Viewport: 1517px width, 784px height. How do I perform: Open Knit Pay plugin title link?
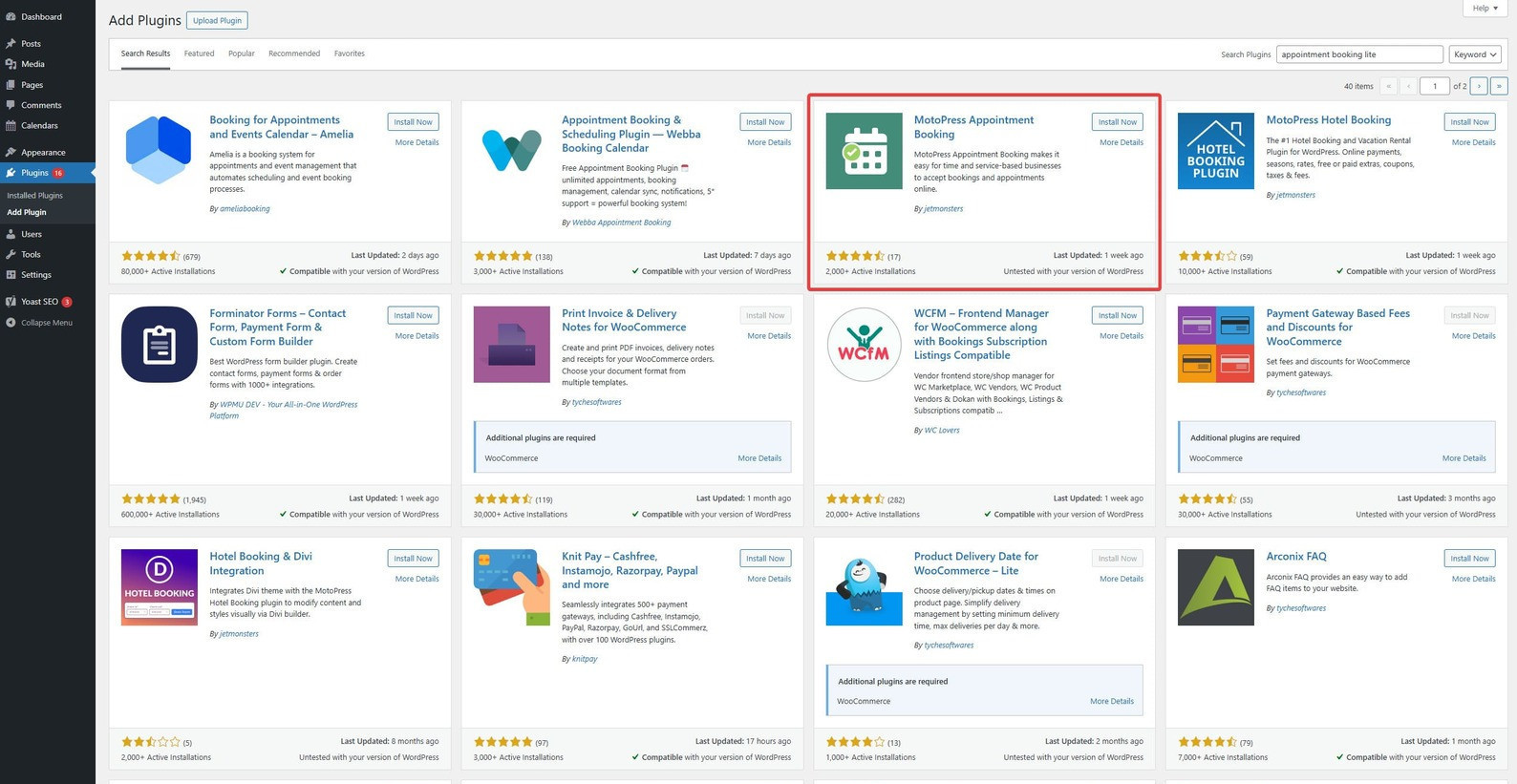coord(630,570)
